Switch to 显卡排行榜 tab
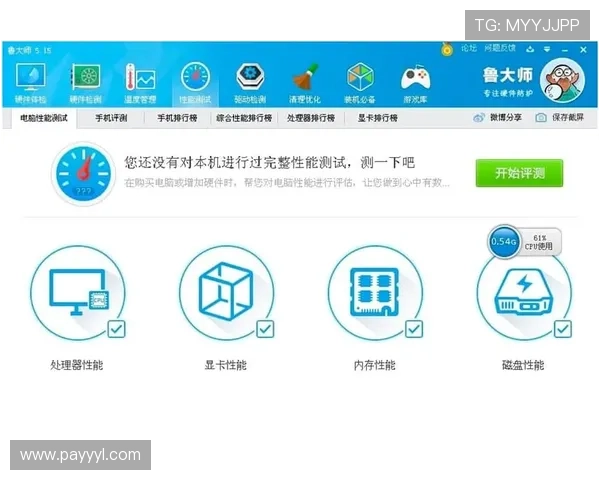This screenshot has width=600, height=480. pyautogui.click(x=378, y=118)
